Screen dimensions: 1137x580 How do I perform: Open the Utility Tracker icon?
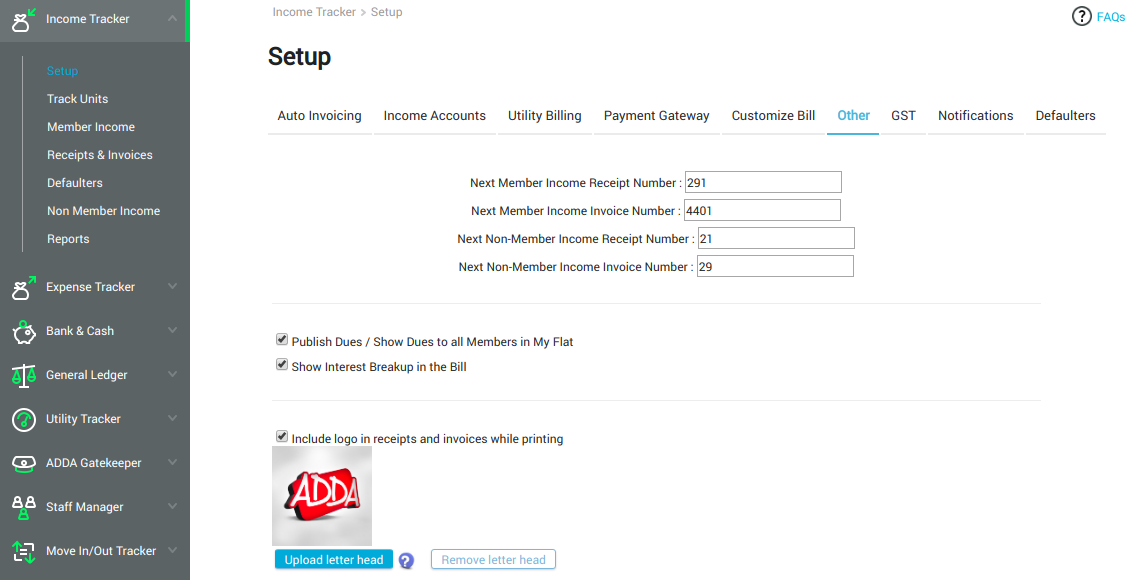24,419
